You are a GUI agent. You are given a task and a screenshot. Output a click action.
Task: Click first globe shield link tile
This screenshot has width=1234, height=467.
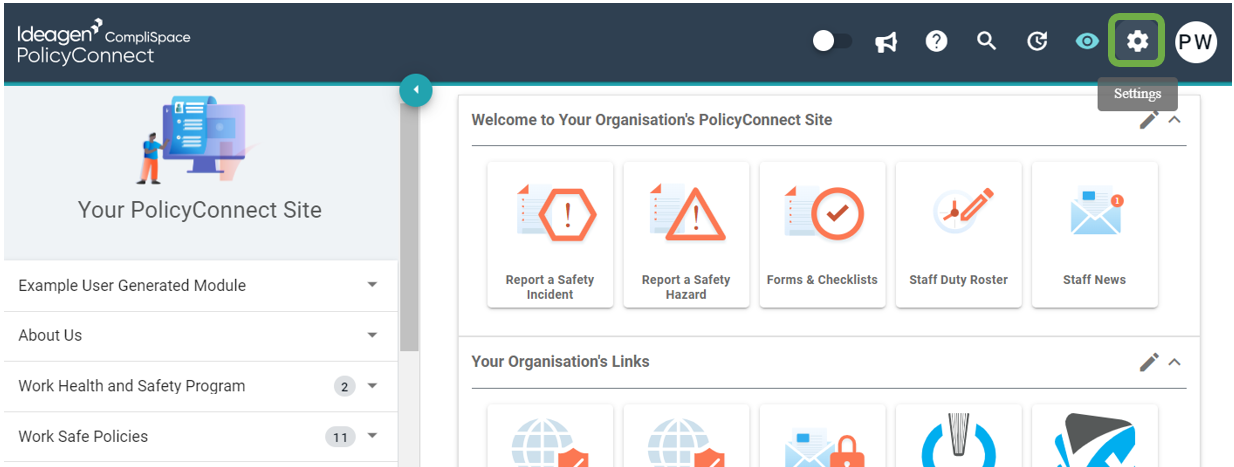coord(550,436)
